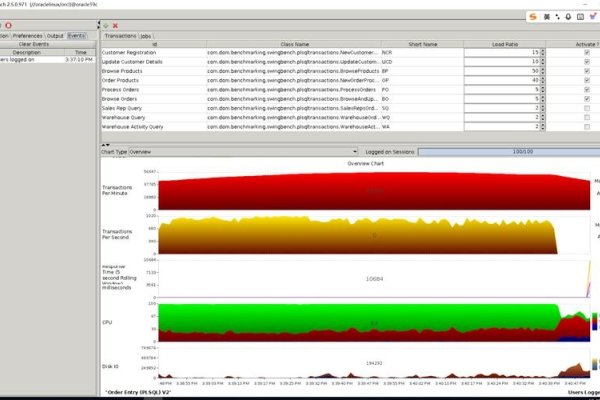The image size is (600, 400).
Task: Click the red X delete transaction icon
Action: click(x=116, y=24)
